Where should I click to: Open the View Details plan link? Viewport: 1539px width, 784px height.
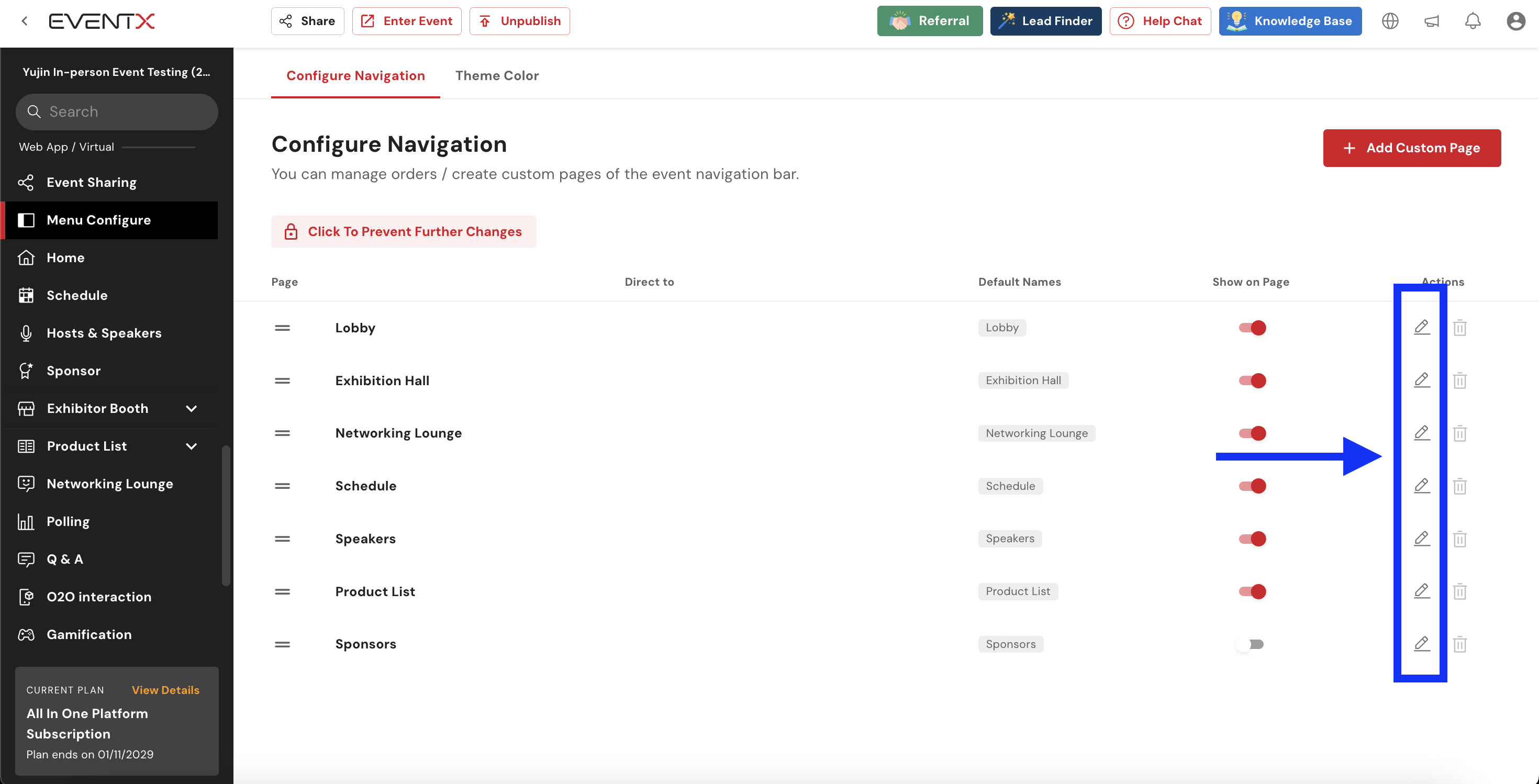pyautogui.click(x=165, y=690)
